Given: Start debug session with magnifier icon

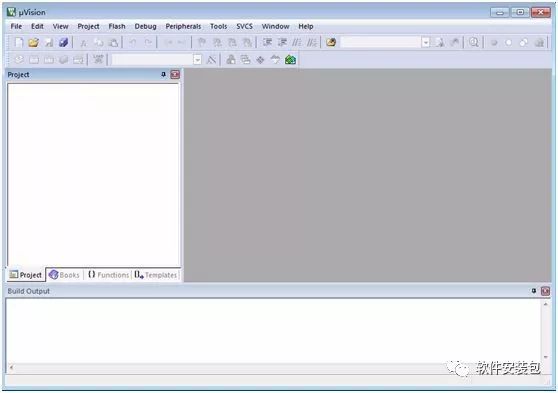Looking at the screenshot, I should click(x=473, y=42).
